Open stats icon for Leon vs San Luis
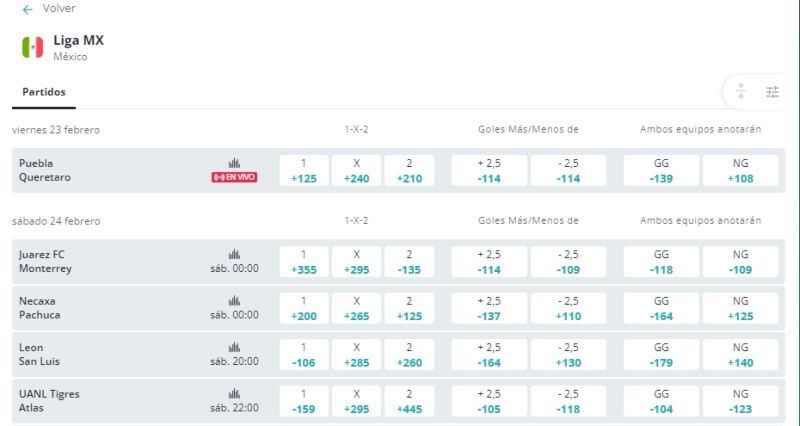The width and height of the screenshot is (800, 426). (234, 347)
